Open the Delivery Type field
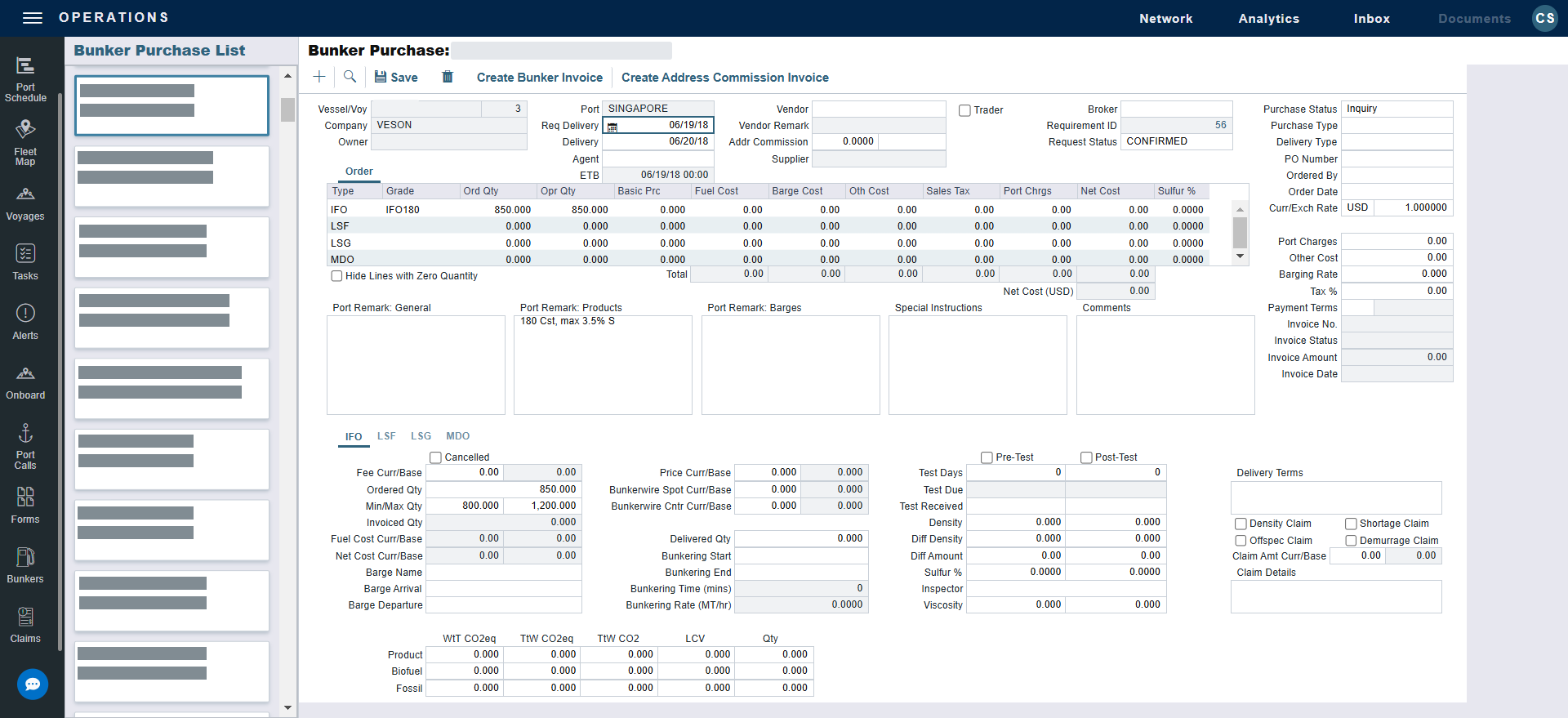The height and width of the screenshot is (718, 1568). pos(1396,142)
